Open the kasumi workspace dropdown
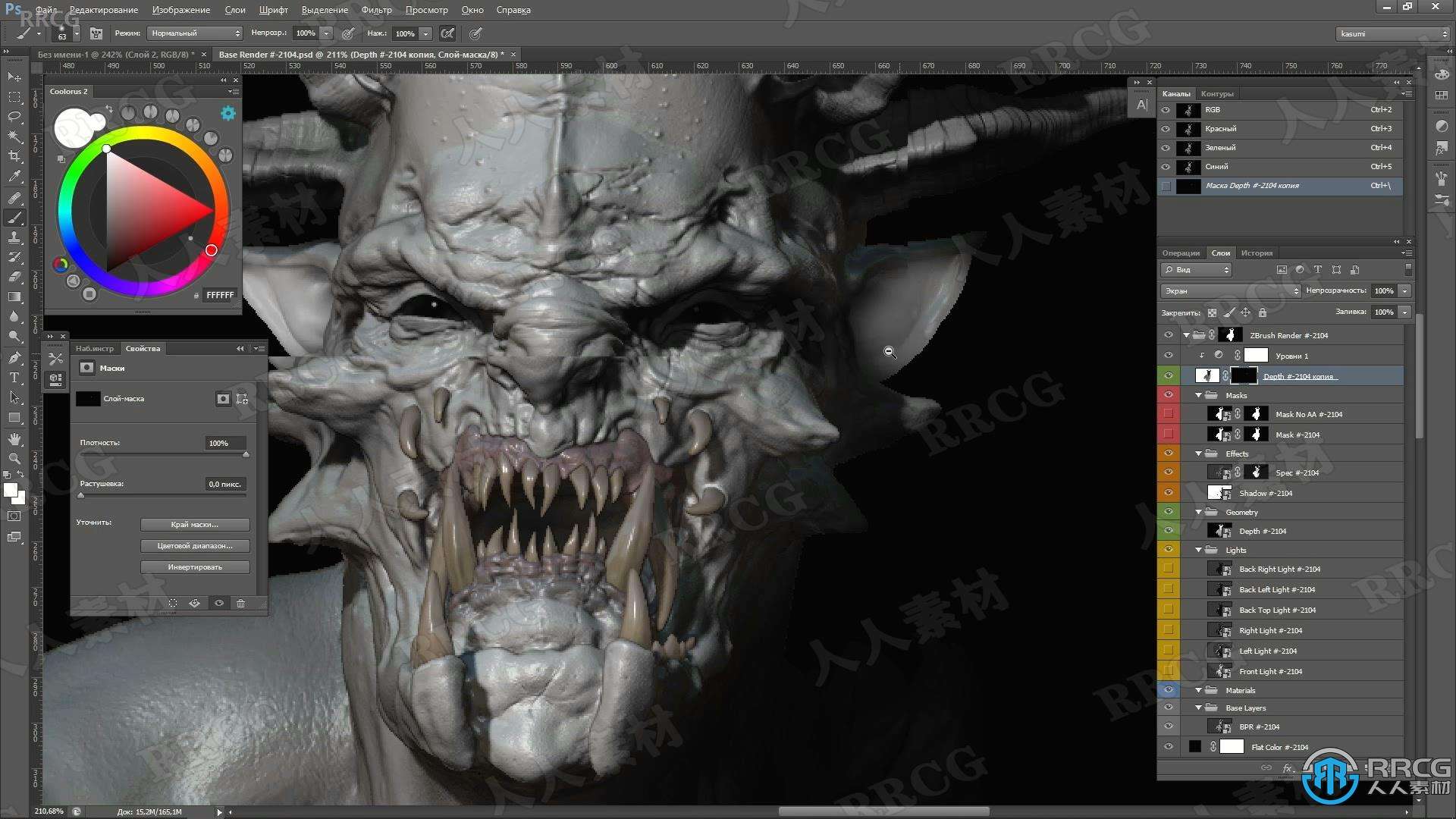This screenshot has height=819, width=1456. [x=1392, y=33]
